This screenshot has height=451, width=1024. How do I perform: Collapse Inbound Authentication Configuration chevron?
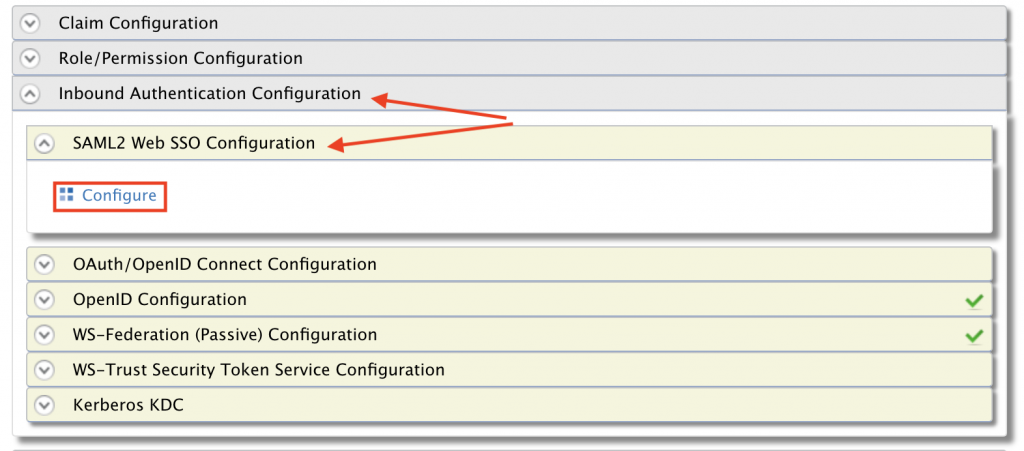click(31, 94)
